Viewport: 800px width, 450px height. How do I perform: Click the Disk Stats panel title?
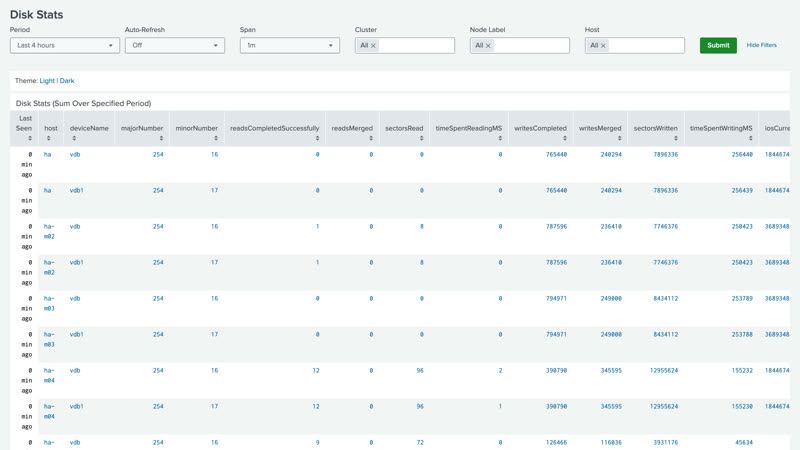pyautogui.click(x=83, y=103)
